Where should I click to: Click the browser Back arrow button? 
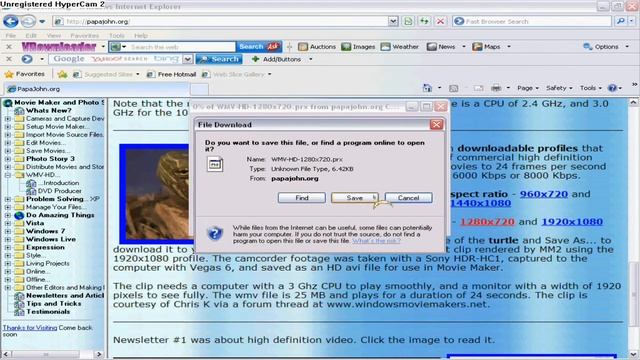click(x=11, y=21)
